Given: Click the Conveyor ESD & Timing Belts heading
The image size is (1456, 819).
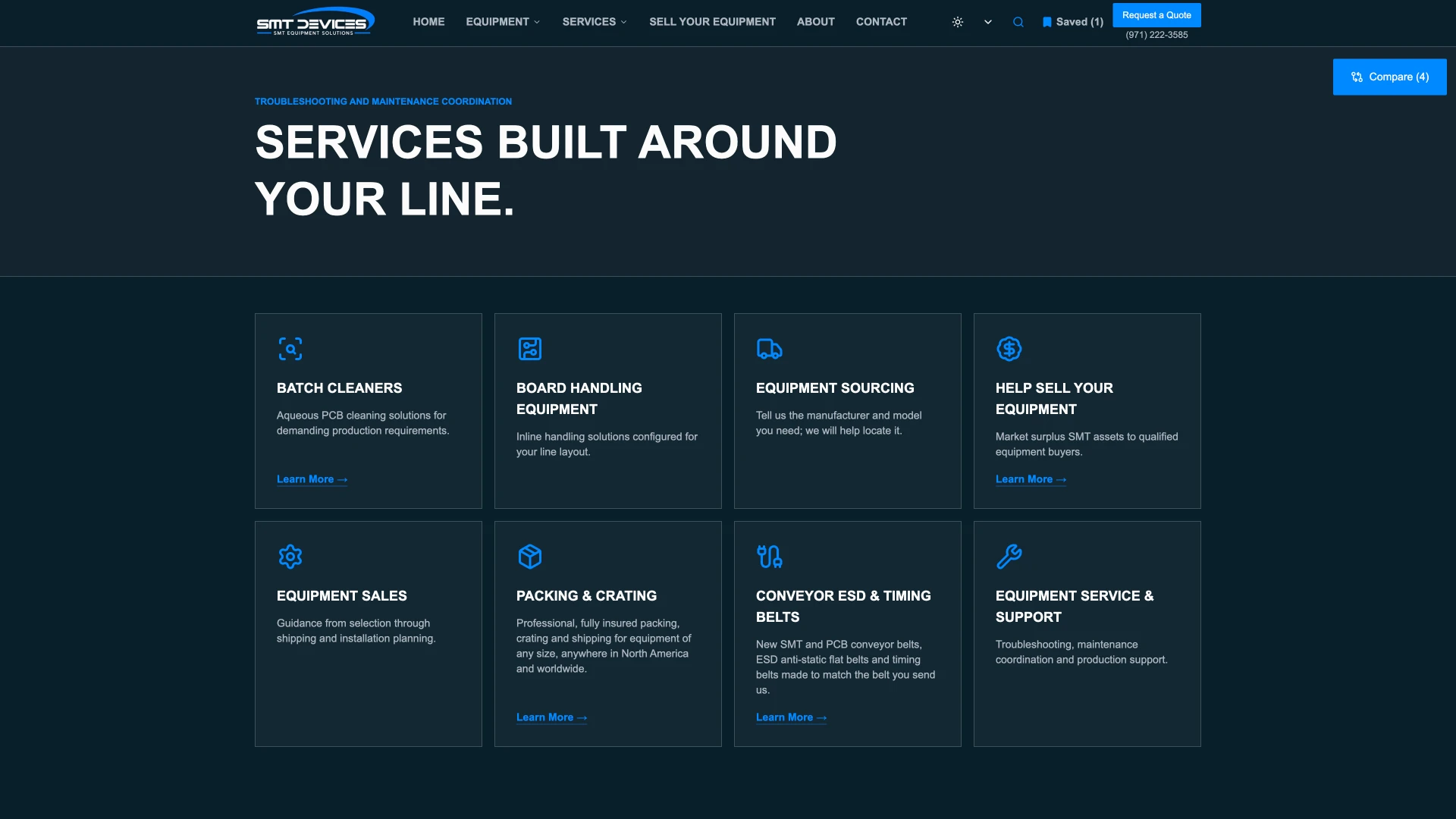Looking at the screenshot, I should (x=843, y=607).
